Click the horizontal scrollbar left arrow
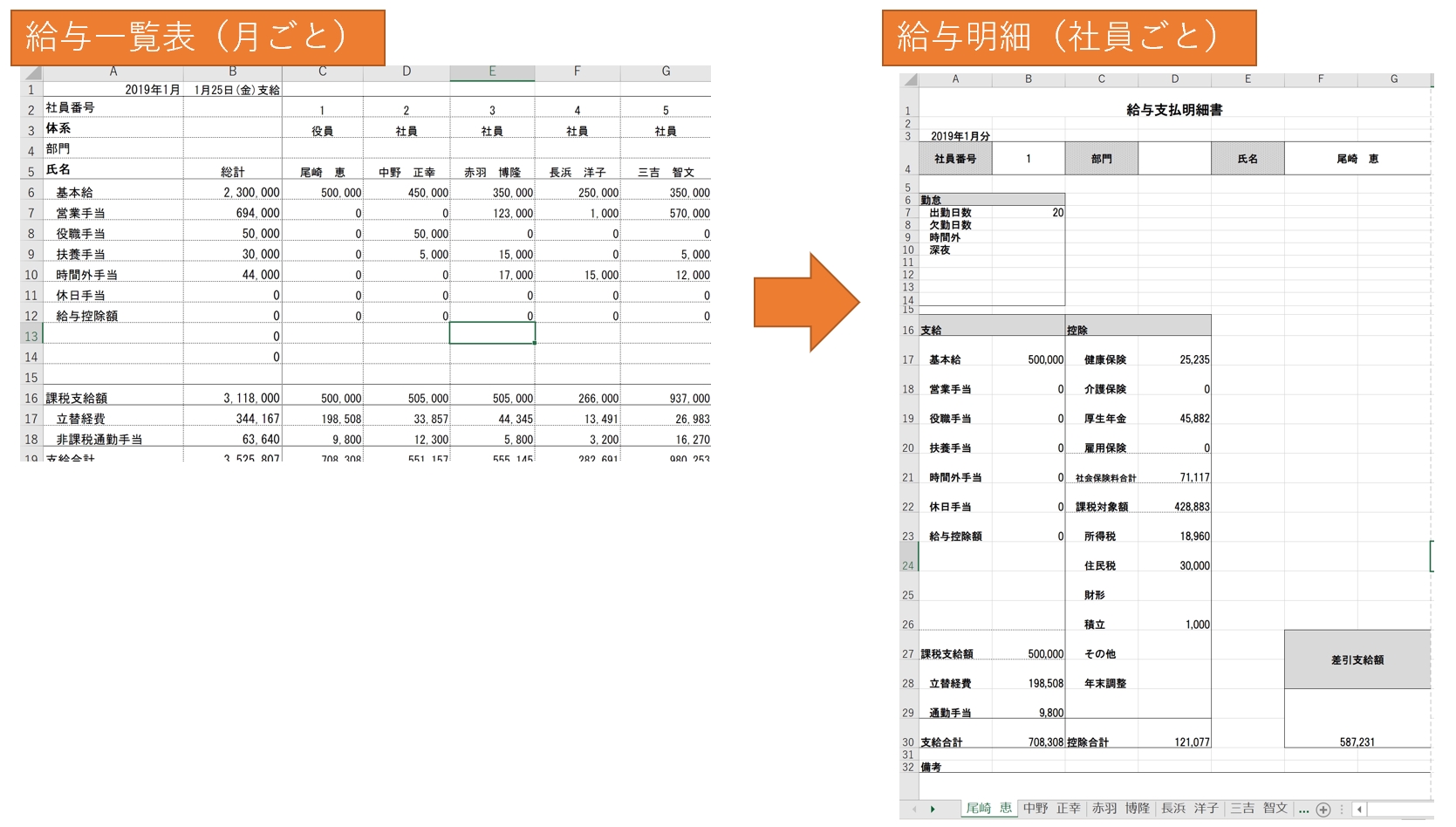Image resolution: width=1456 pixels, height=827 pixels. (1359, 810)
